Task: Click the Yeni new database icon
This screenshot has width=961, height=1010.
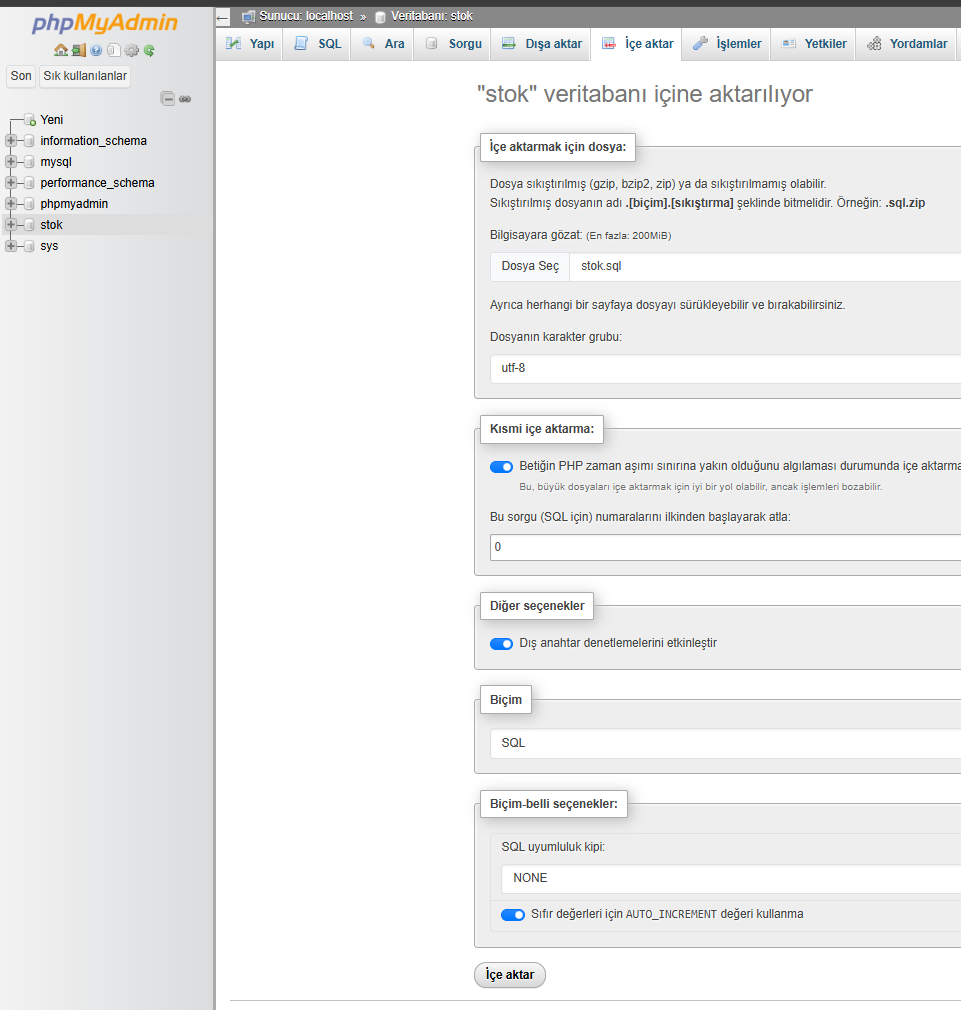Action: (x=30, y=120)
